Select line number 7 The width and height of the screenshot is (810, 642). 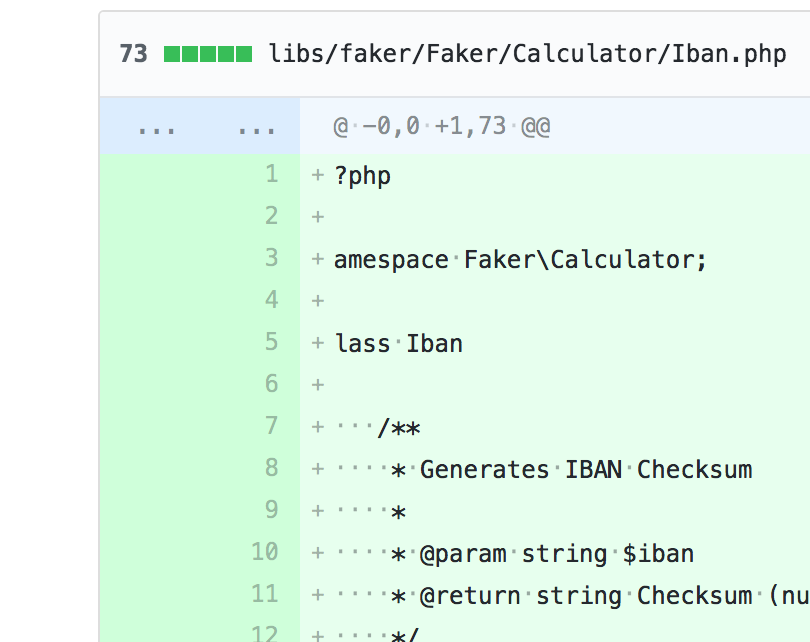271,425
